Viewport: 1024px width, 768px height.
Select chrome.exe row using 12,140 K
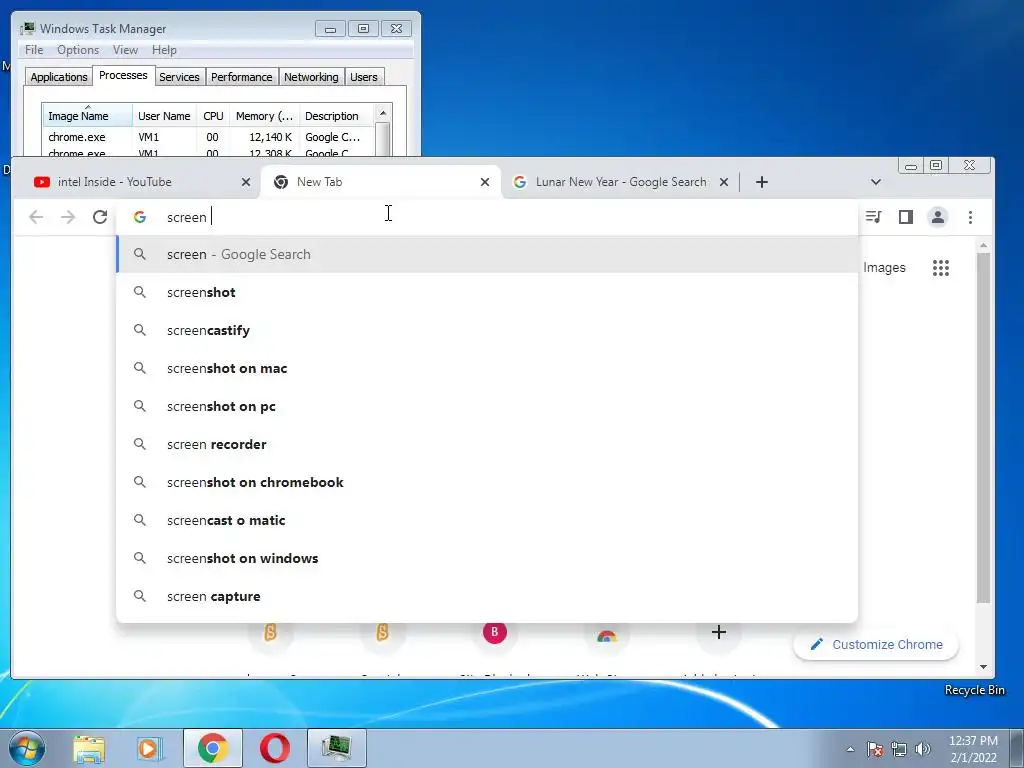[208, 137]
